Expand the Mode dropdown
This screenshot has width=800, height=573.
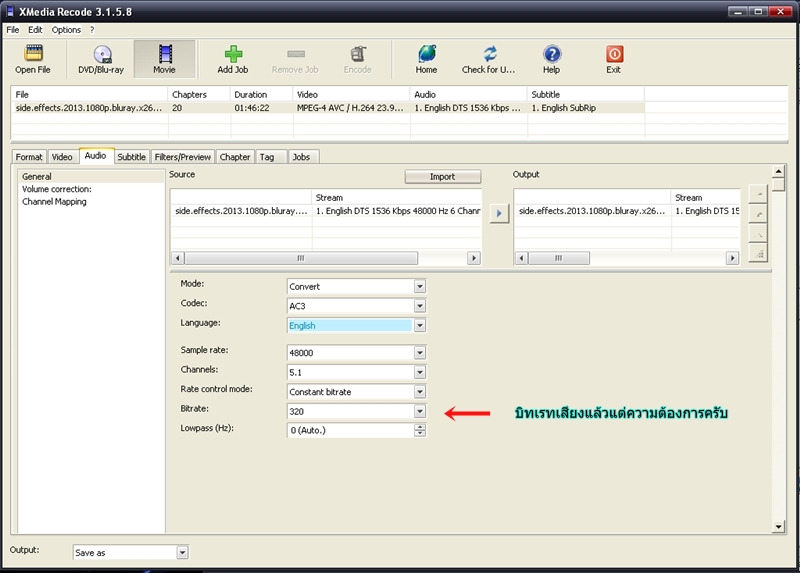(x=420, y=287)
